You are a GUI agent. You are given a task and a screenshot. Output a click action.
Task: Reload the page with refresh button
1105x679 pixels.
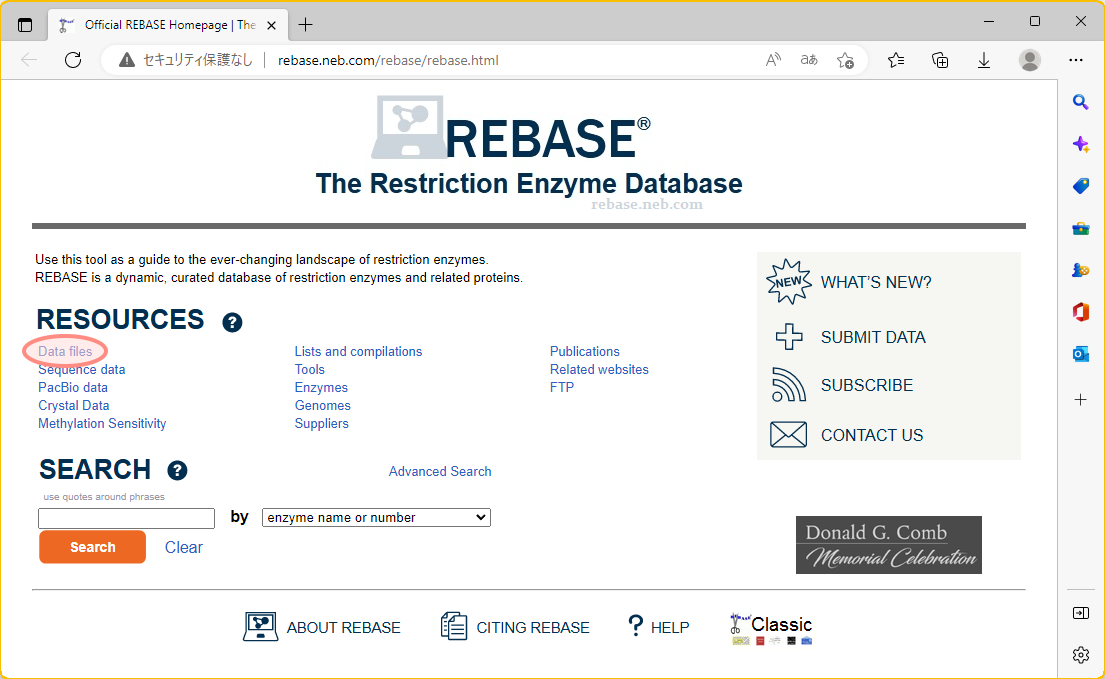tap(73, 60)
